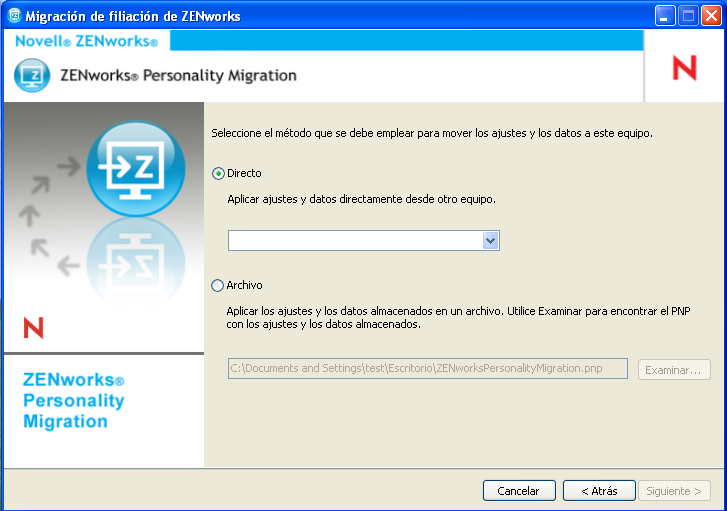The width and height of the screenshot is (727, 511).
Task: Click the small ZENworks header monitor icon
Action: [x=32, y=75]
